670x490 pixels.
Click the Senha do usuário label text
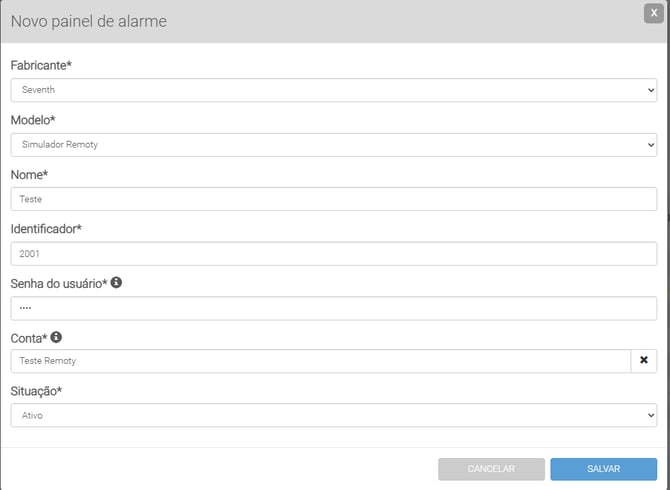(x=58, y=283)
